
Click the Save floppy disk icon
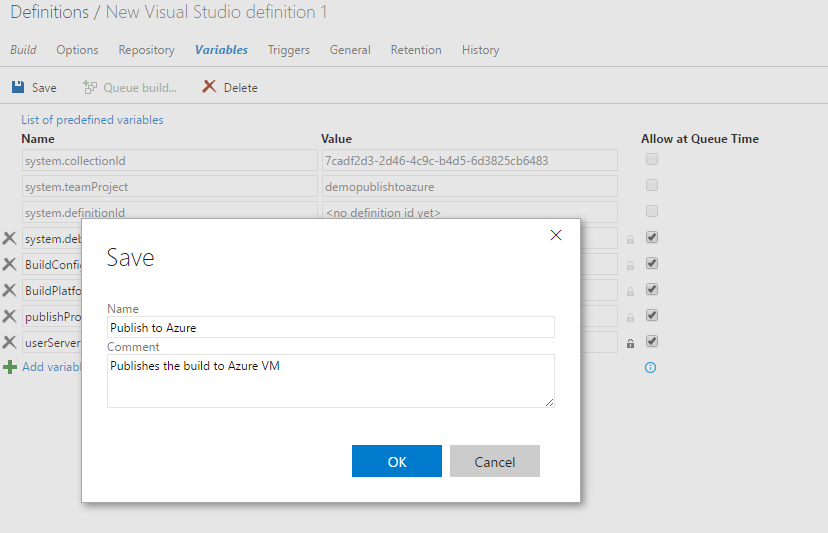[18, 87]
